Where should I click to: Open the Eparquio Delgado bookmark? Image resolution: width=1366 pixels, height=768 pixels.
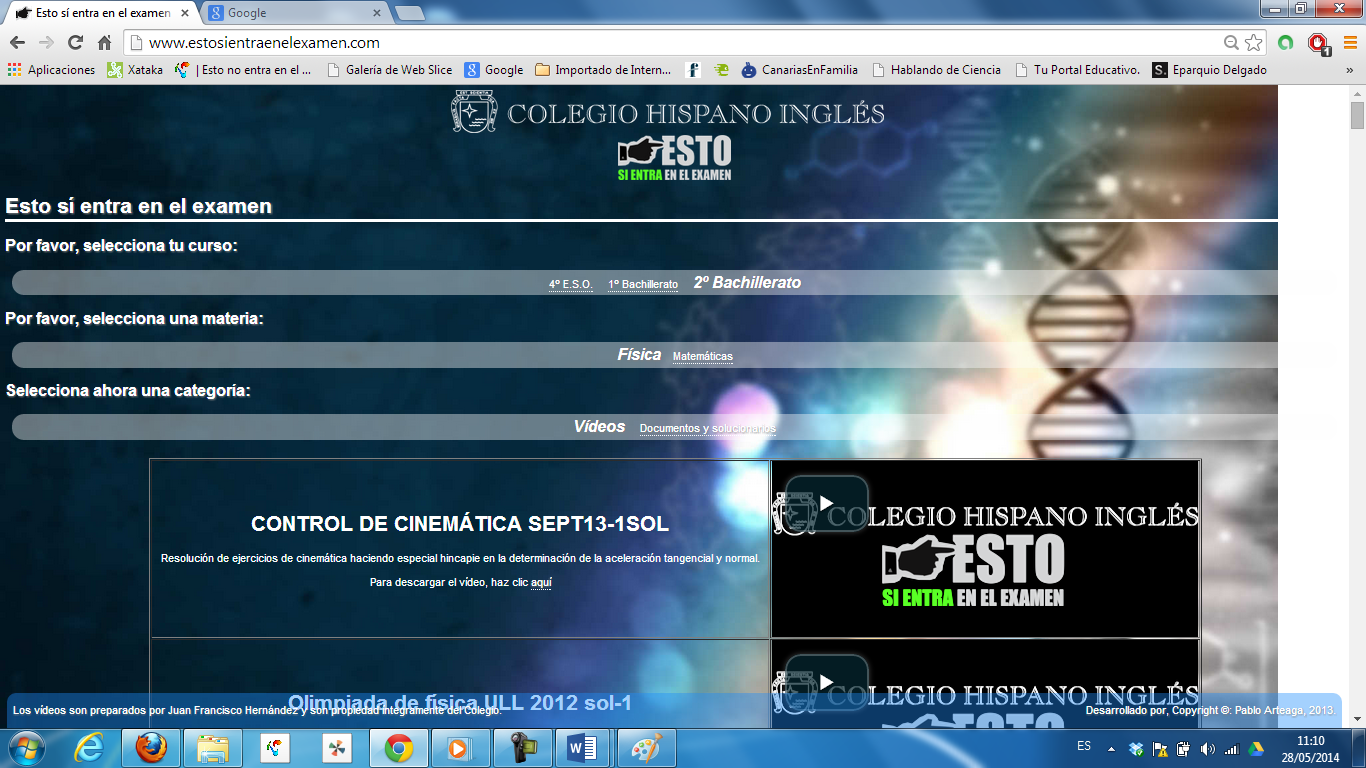tap(1210, 70)
